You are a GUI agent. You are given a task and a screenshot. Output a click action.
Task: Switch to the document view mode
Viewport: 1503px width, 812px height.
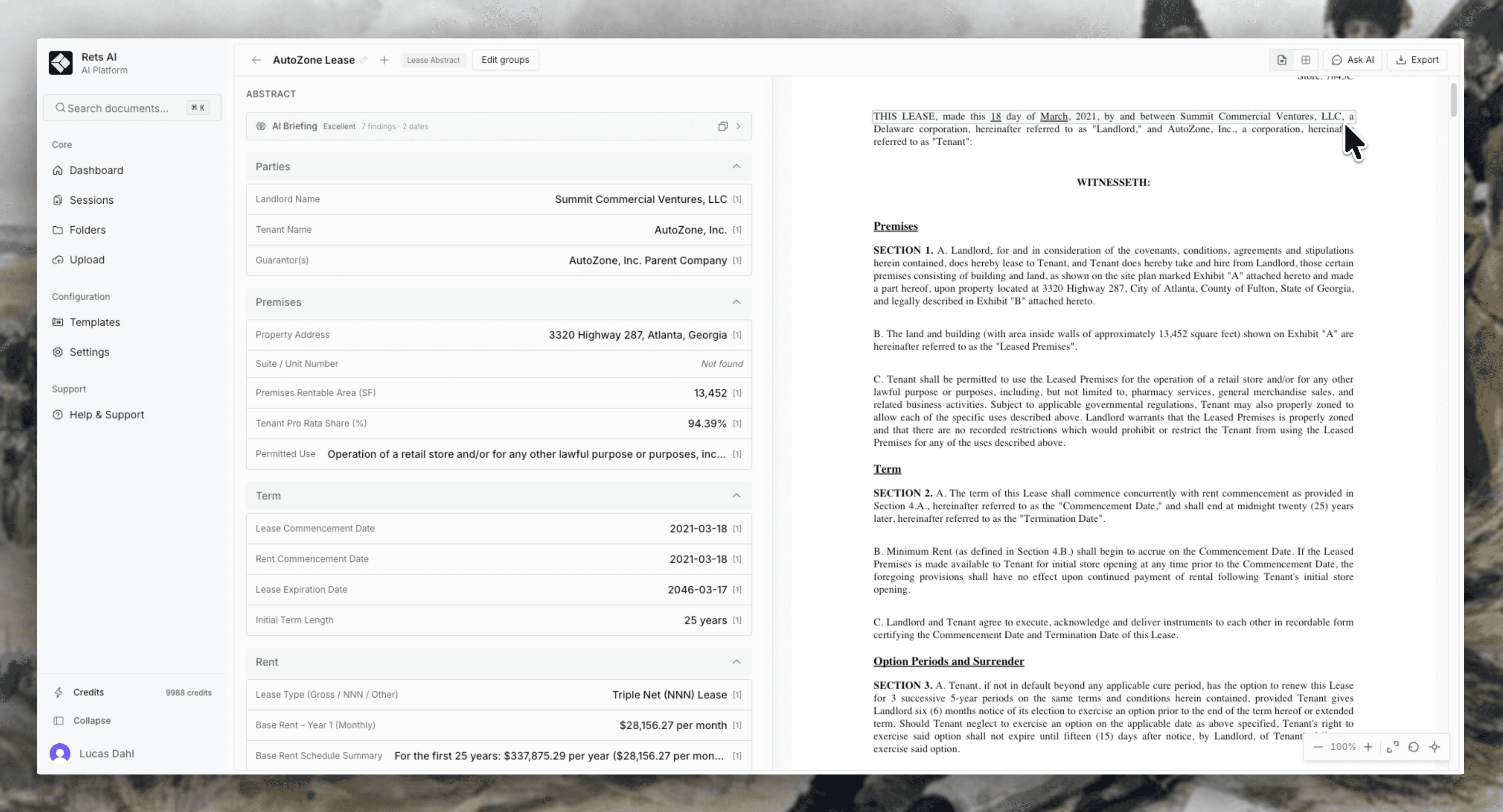point(1281,60)
